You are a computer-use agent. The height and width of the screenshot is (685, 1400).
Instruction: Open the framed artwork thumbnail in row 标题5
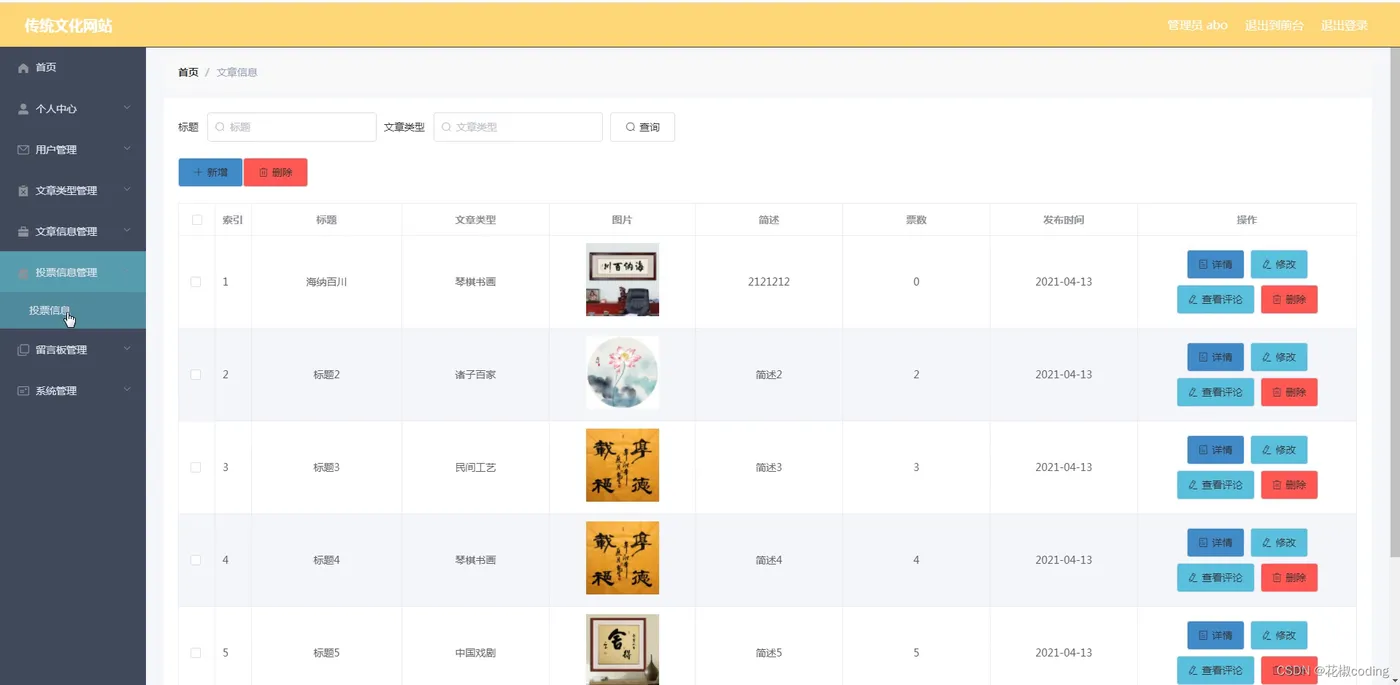coord(622,649)
